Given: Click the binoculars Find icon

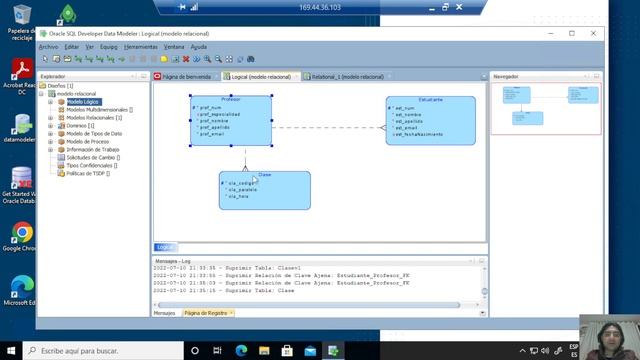Looking at the screenshot, I should [251, 59].
